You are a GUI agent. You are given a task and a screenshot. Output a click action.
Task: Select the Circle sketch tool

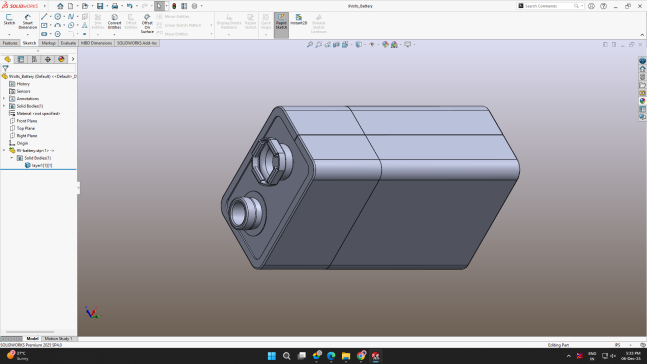[58, 17]
